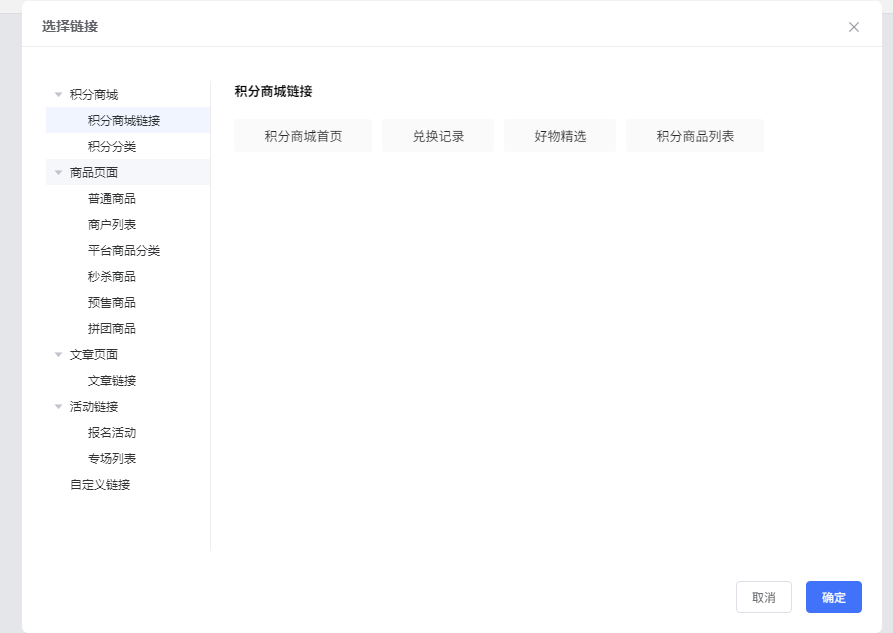Select 秒杀商品 tree item
The height and width of the screenshot is (633, 893).
[x=112, y=277]
